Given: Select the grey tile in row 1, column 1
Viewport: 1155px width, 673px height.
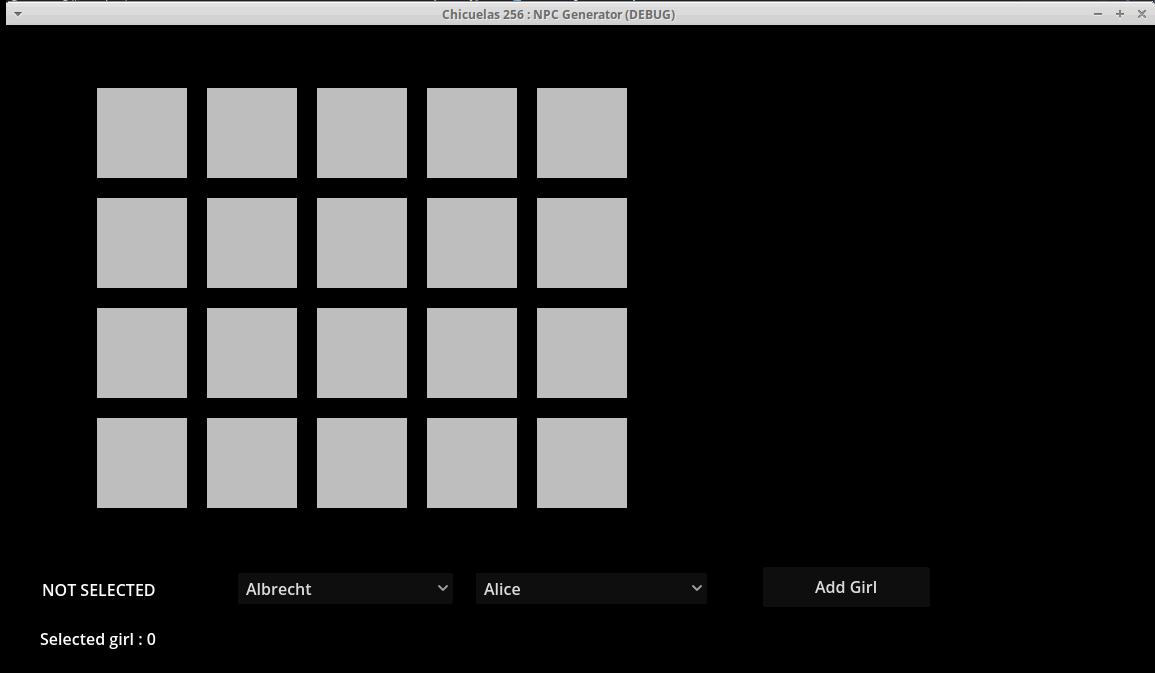Looking at the screenshot, I should (141, 133).
